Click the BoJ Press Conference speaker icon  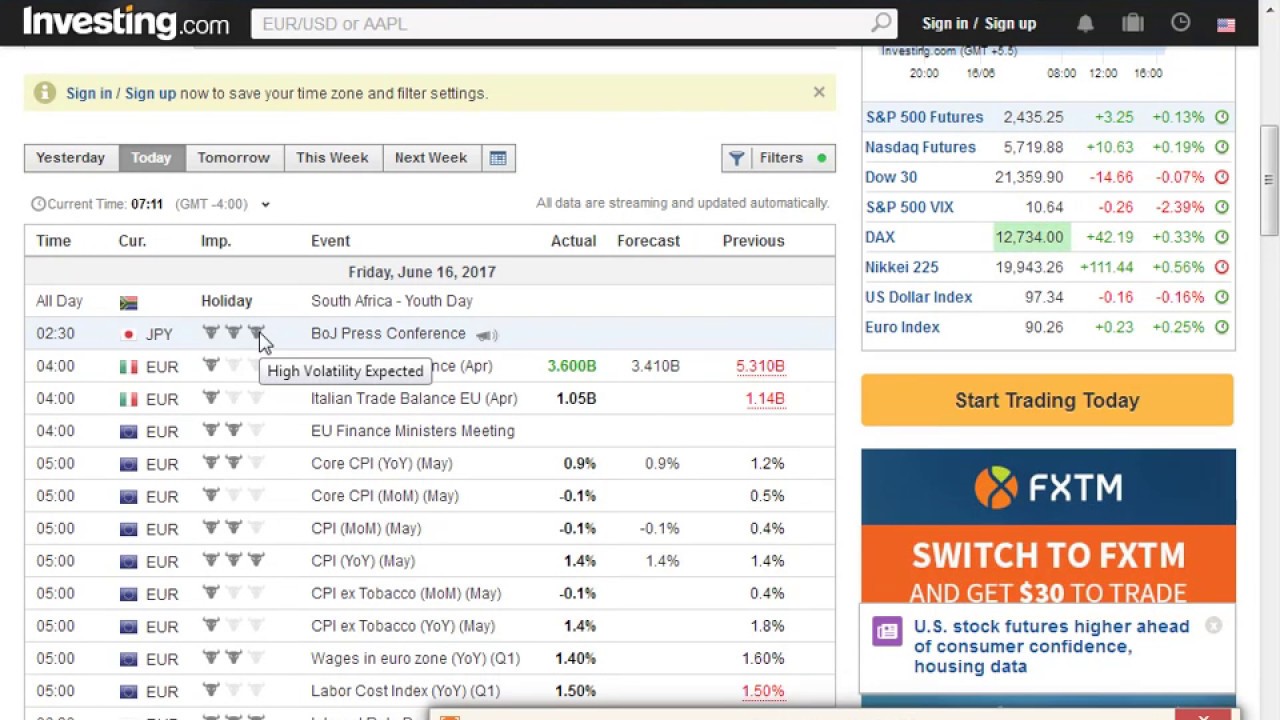point(487,335)
